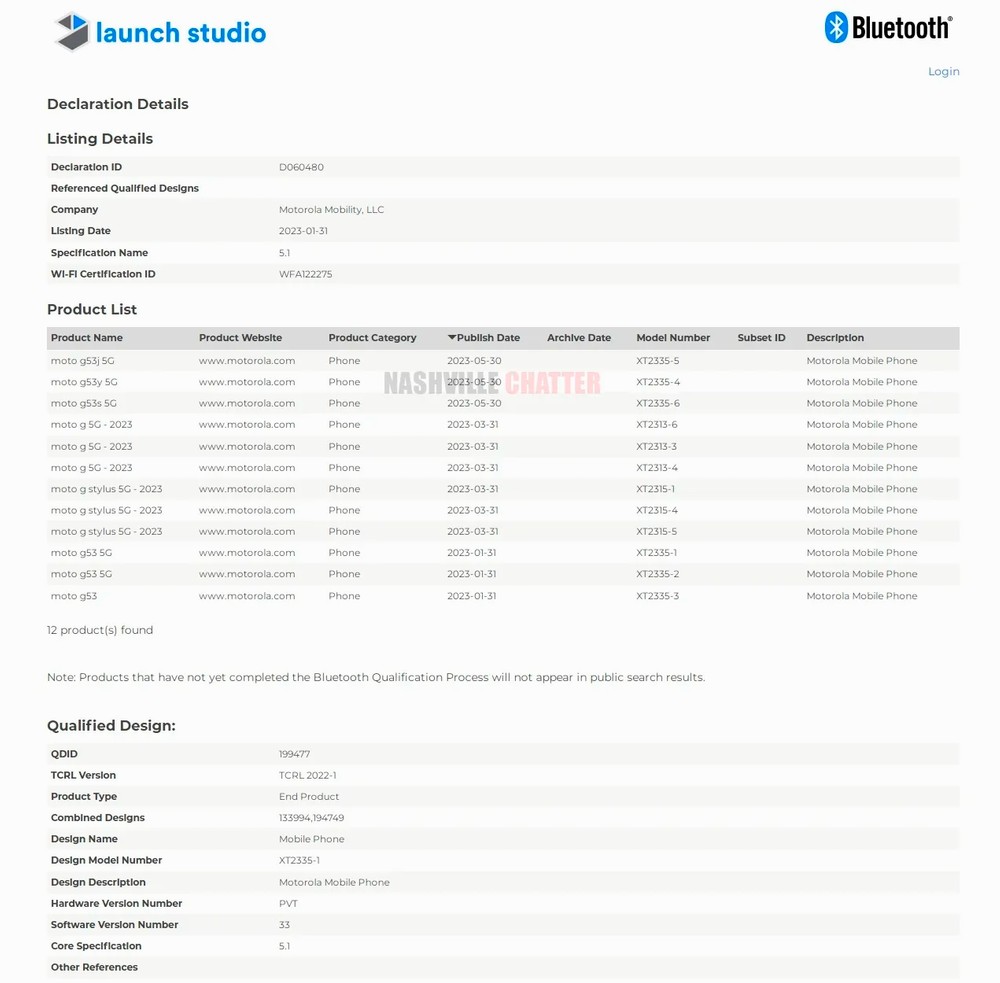
Task: Sort table by Product Name header
Action: [x=87, y=338]
